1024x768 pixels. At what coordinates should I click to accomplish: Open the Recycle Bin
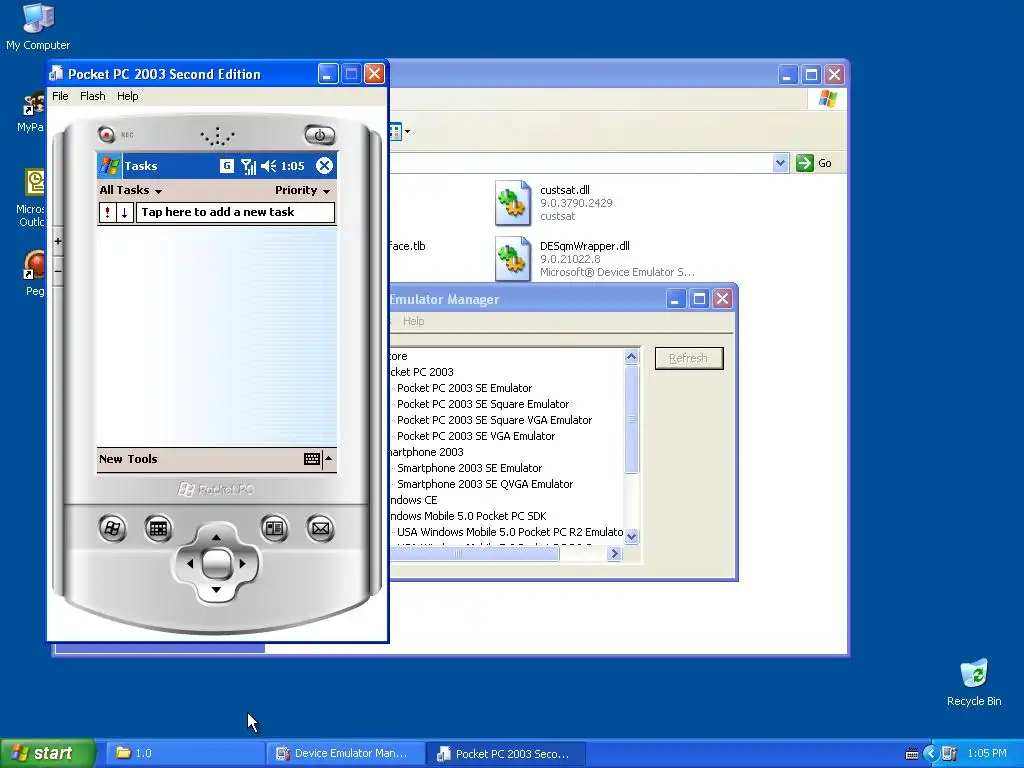coord(974,682)
